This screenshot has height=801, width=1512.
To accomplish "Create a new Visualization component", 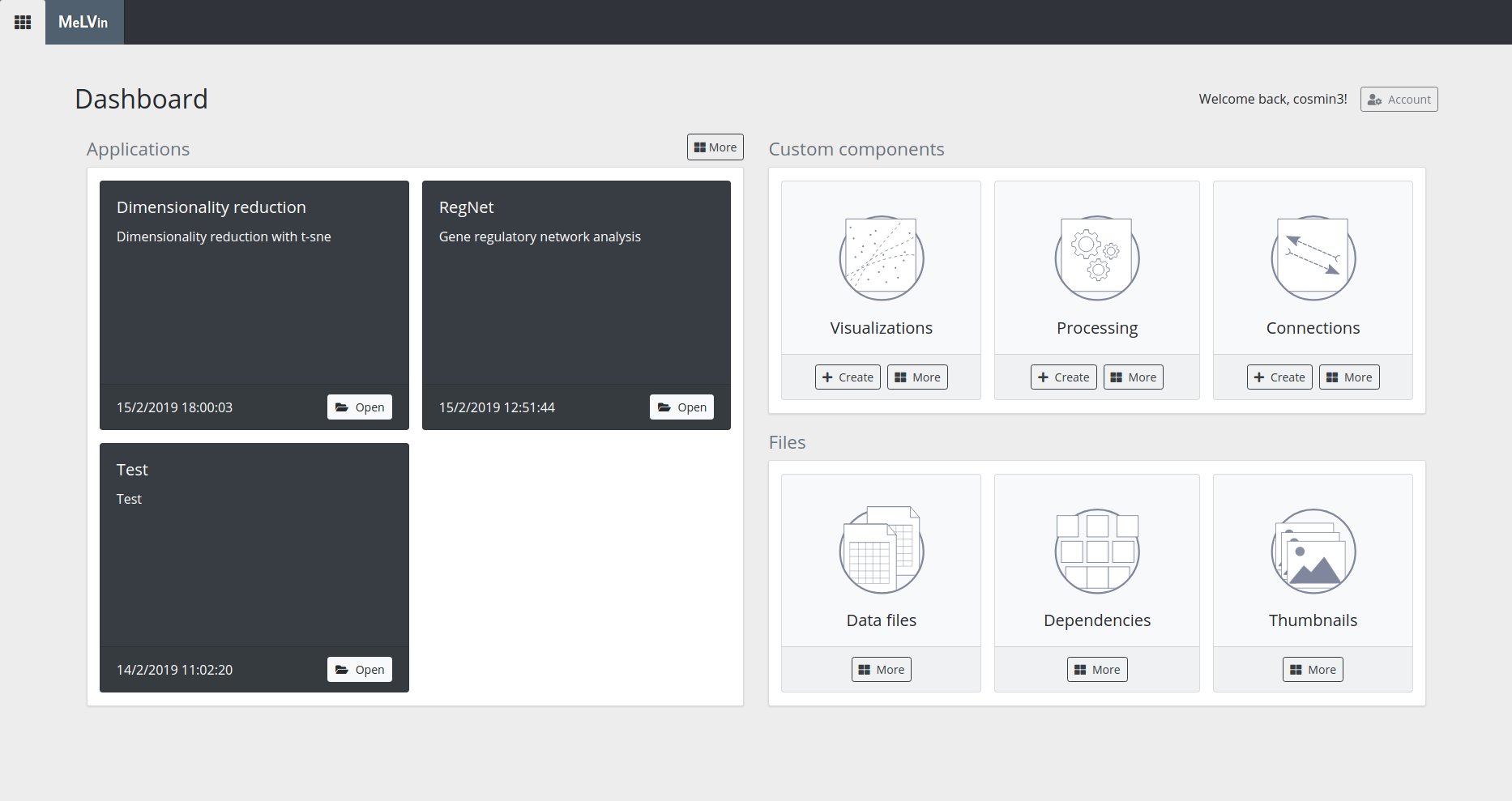I will click(x=848, y=377).
